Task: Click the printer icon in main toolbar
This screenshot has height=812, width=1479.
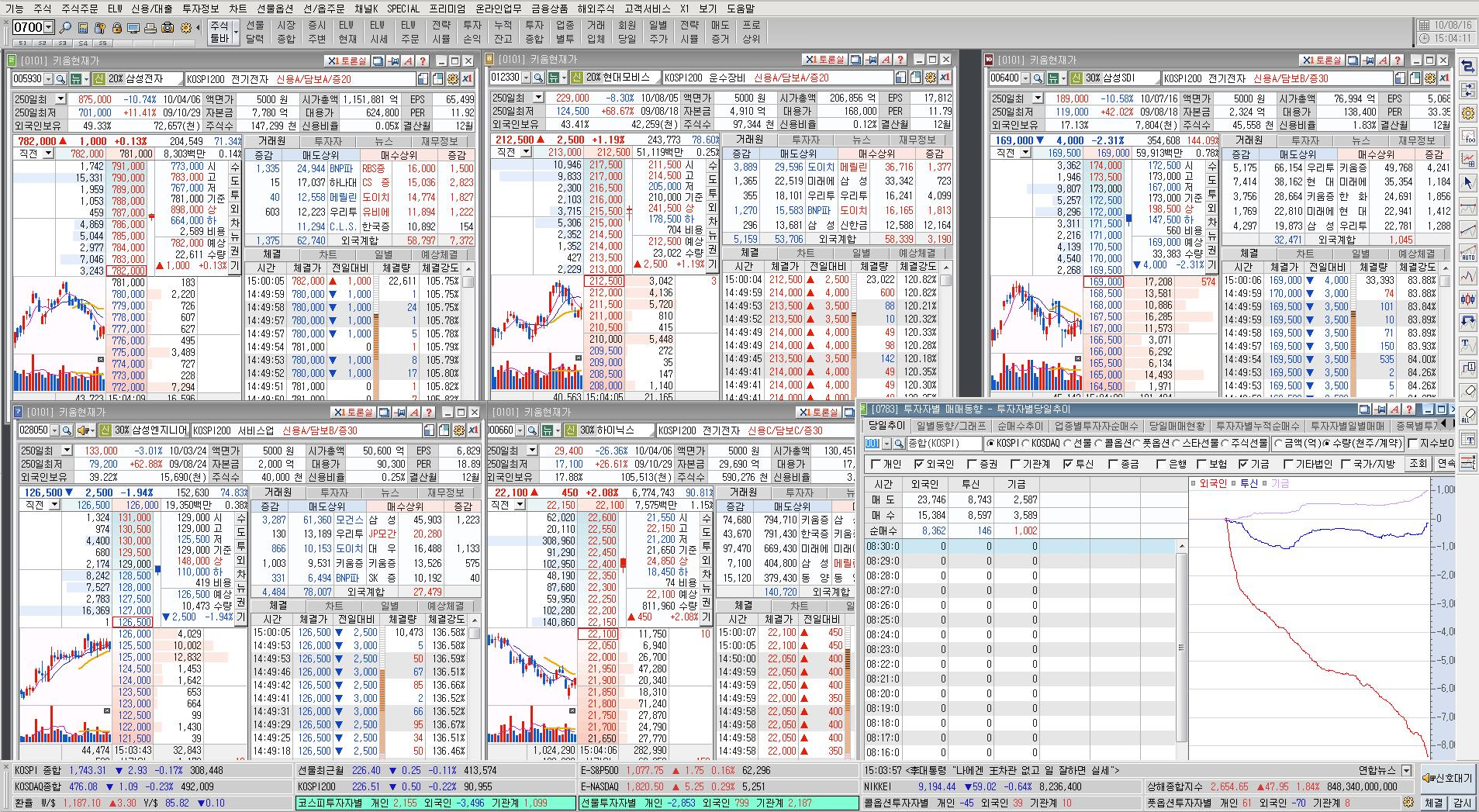Action: tap(150, 28)
